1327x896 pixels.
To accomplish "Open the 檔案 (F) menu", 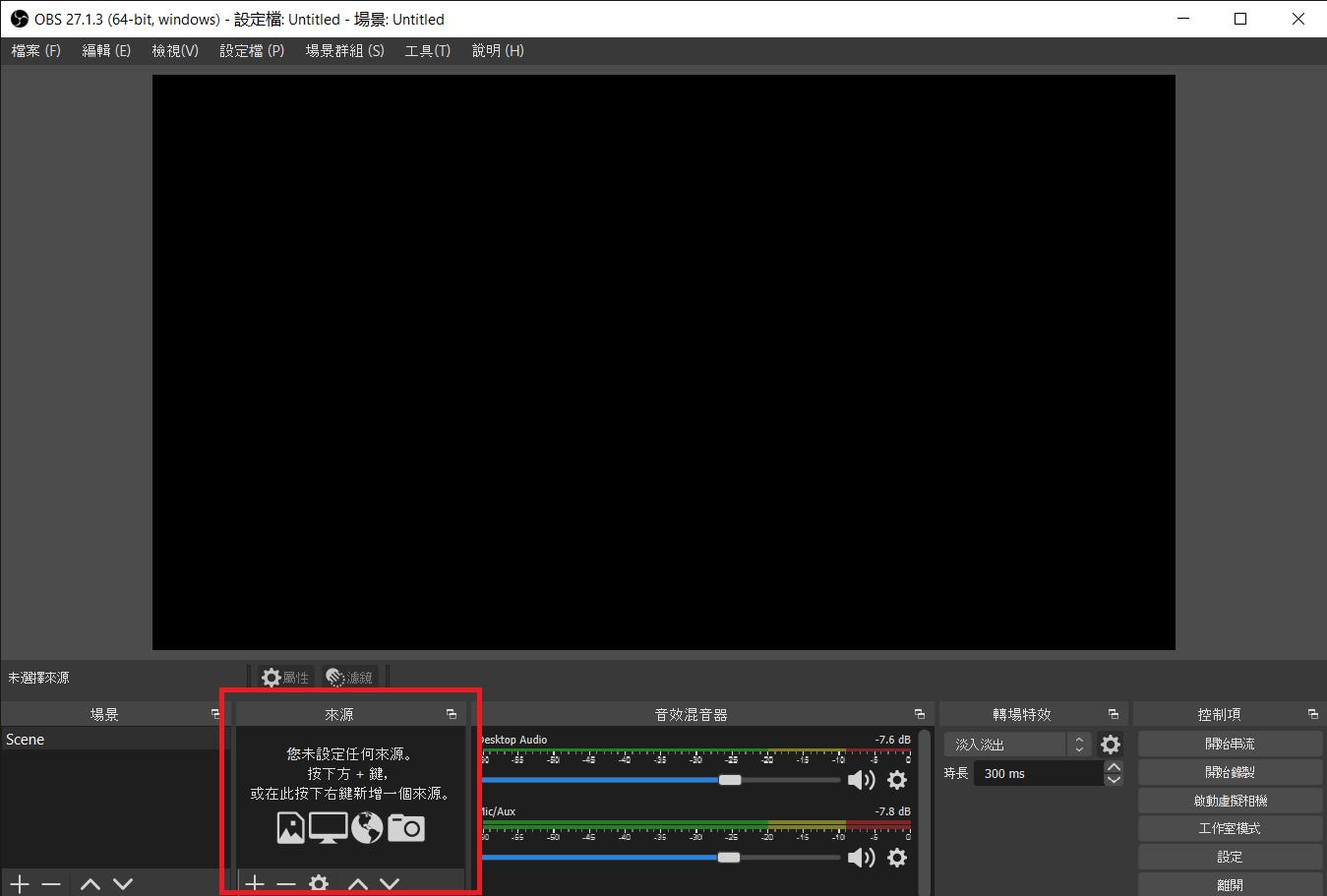I will tap(36, 51).
